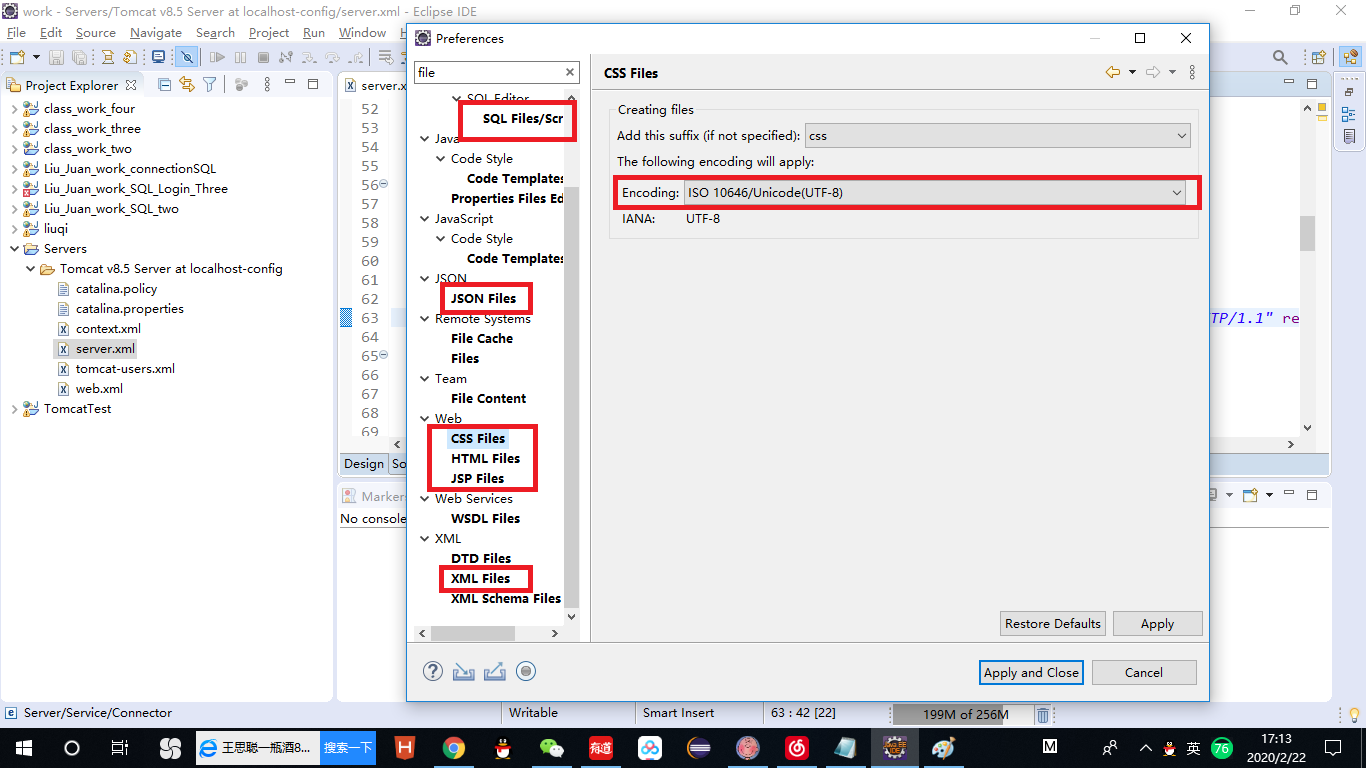Click the Suspend debug icon

[240, 58]
